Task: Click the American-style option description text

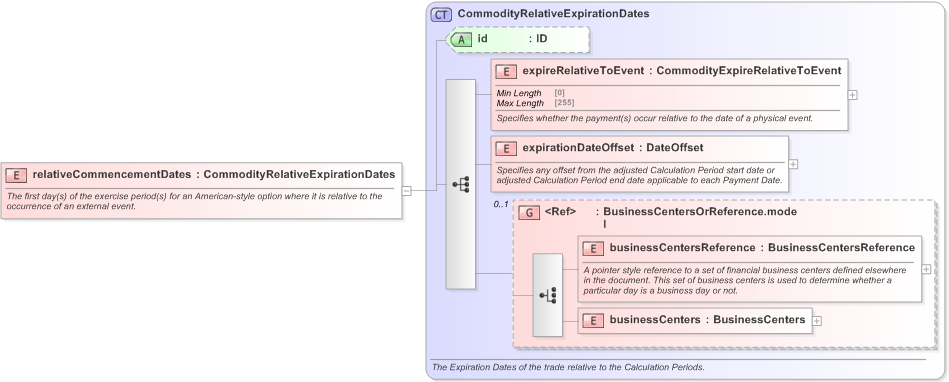Action: click(x=194, y=201)
